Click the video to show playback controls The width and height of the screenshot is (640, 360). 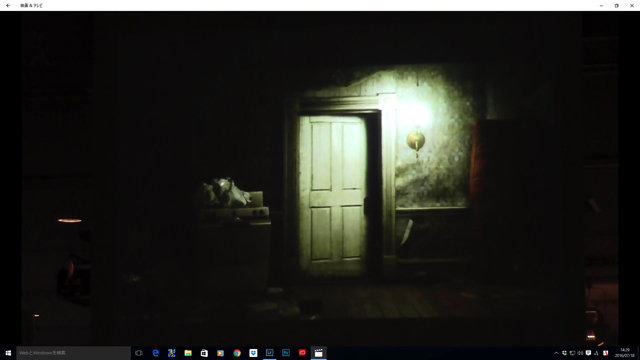point(320,179)
